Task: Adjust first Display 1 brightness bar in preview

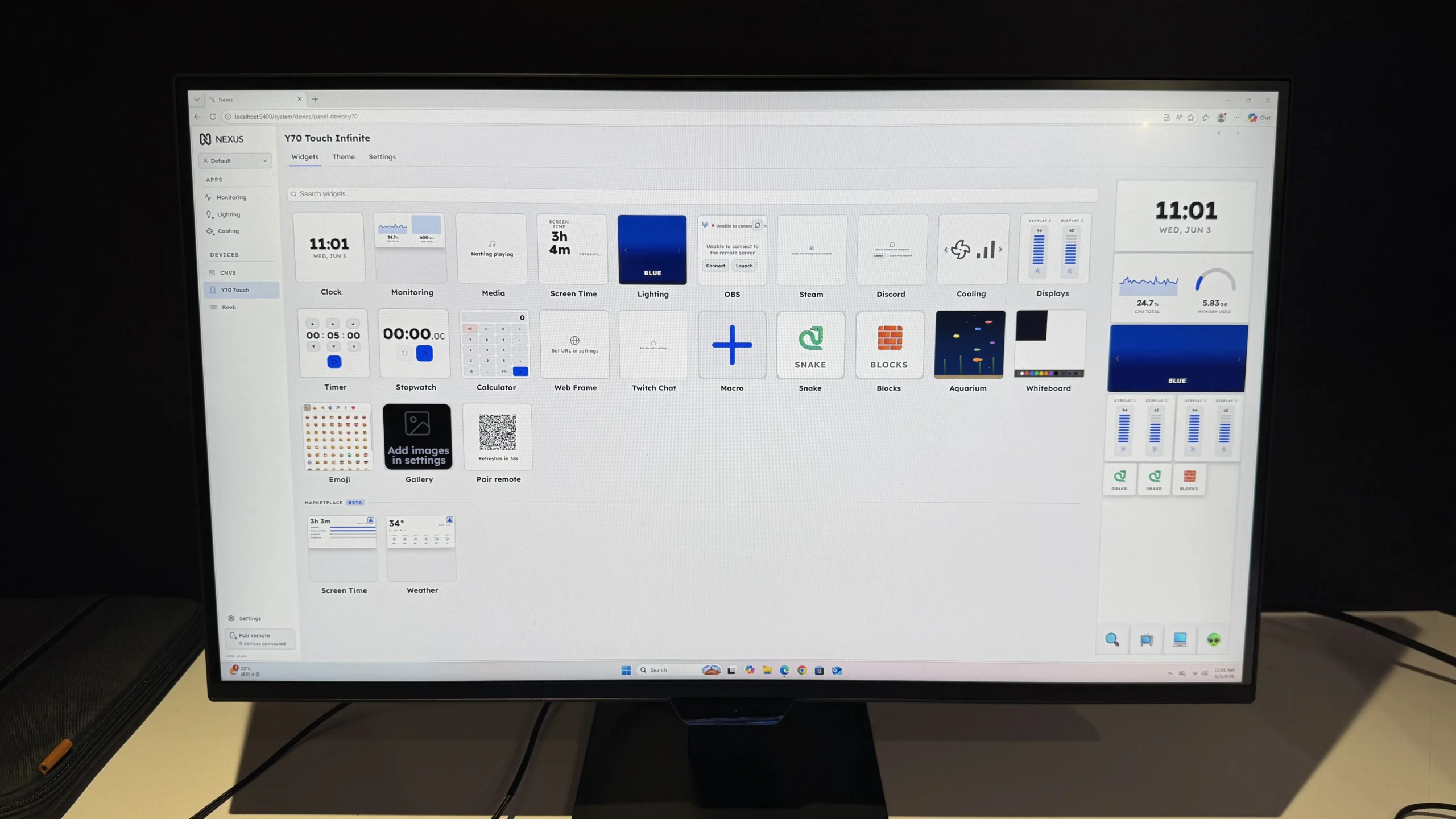Action: tap(1123, 428)
